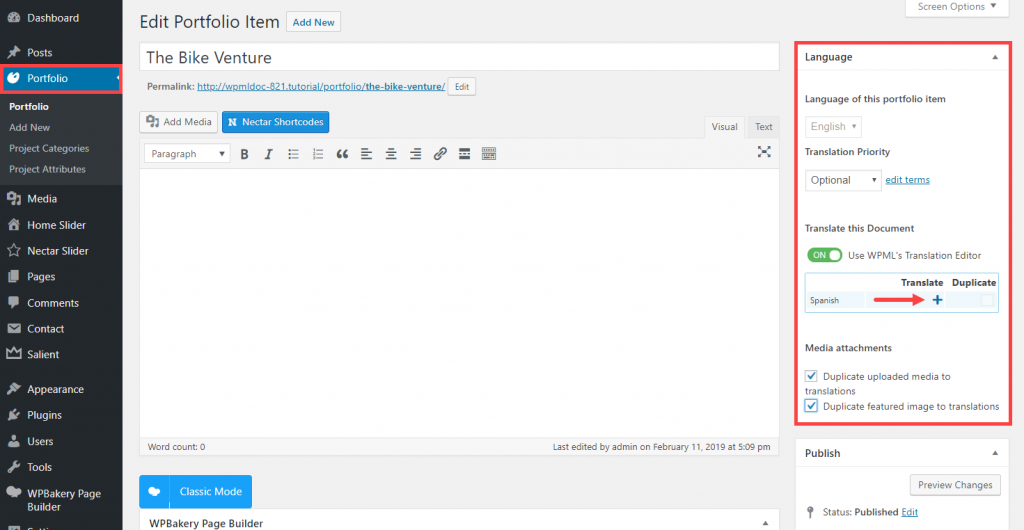The image size is (1024, 530).
Task: Open the Paragraph format dropdown
Action: pos(187,154)
